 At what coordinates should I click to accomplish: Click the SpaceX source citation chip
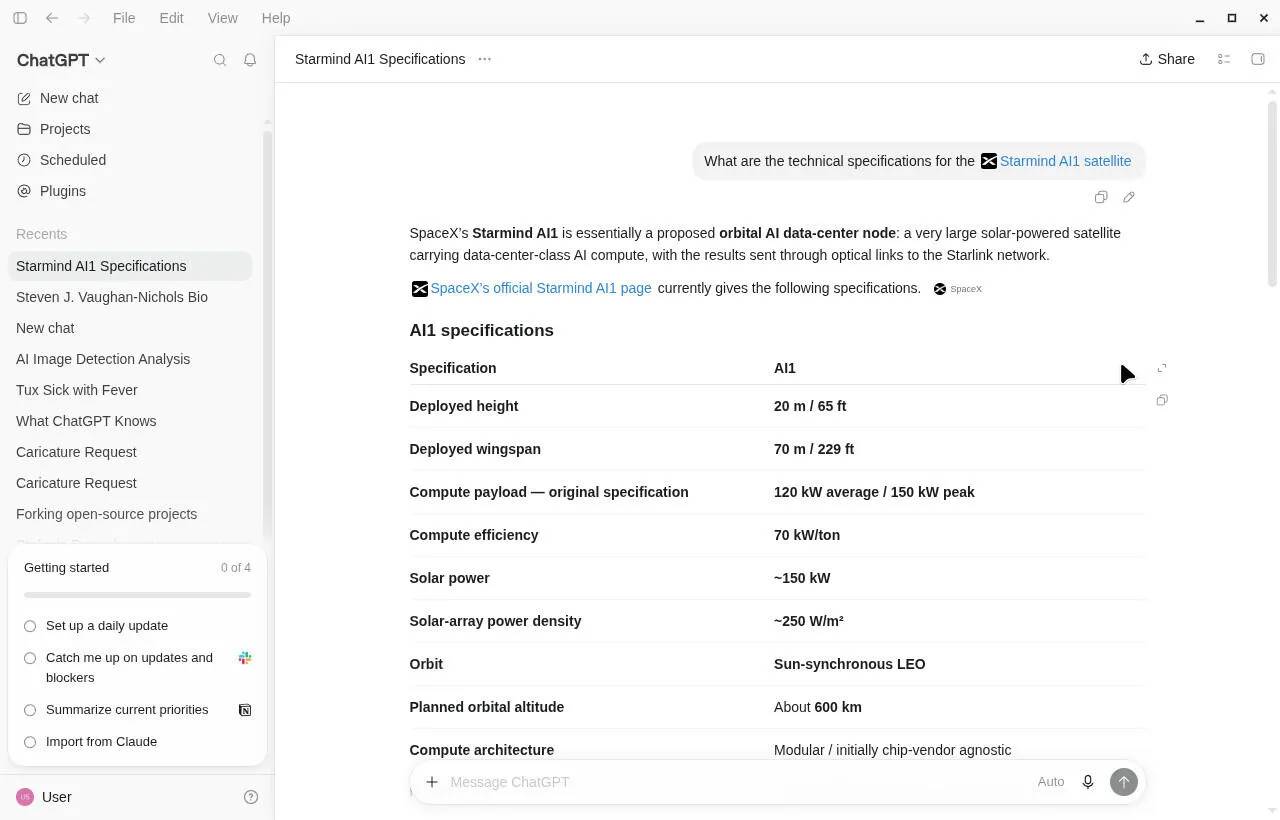click(x=958, y=289)
